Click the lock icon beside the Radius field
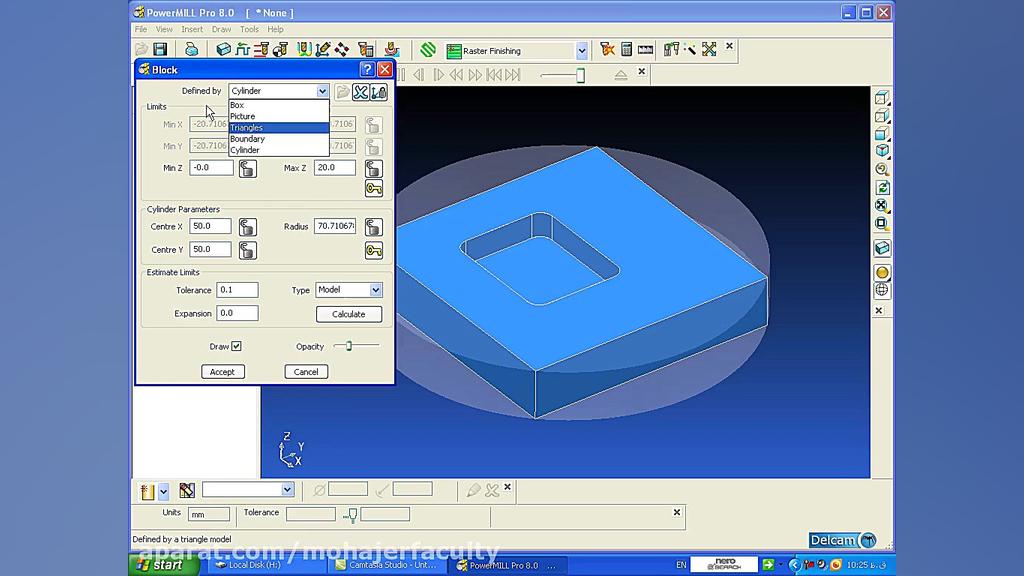This screenshot has height=576, width=1024. 373,227
